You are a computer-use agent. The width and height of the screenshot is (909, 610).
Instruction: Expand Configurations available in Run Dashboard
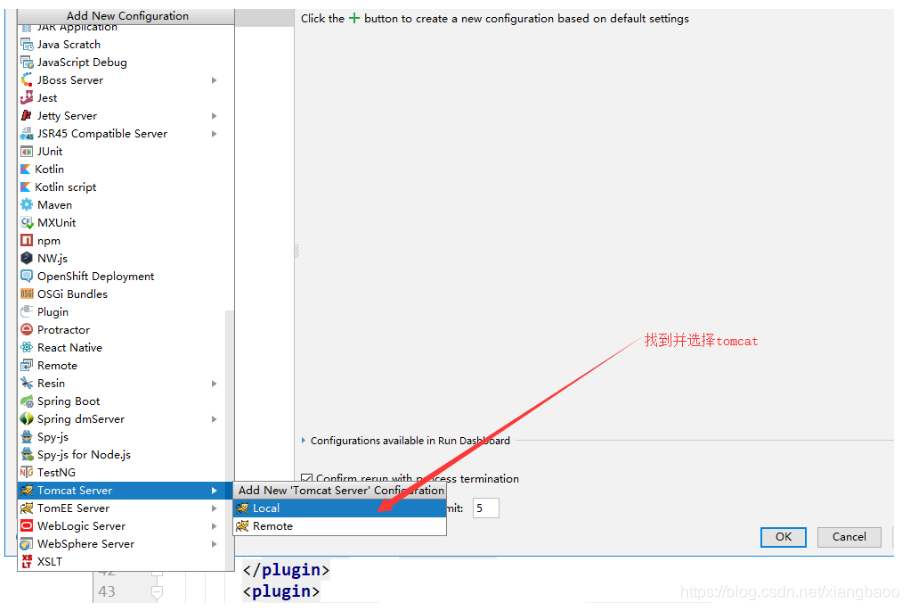pyautogui.click(x=303, y=441)
